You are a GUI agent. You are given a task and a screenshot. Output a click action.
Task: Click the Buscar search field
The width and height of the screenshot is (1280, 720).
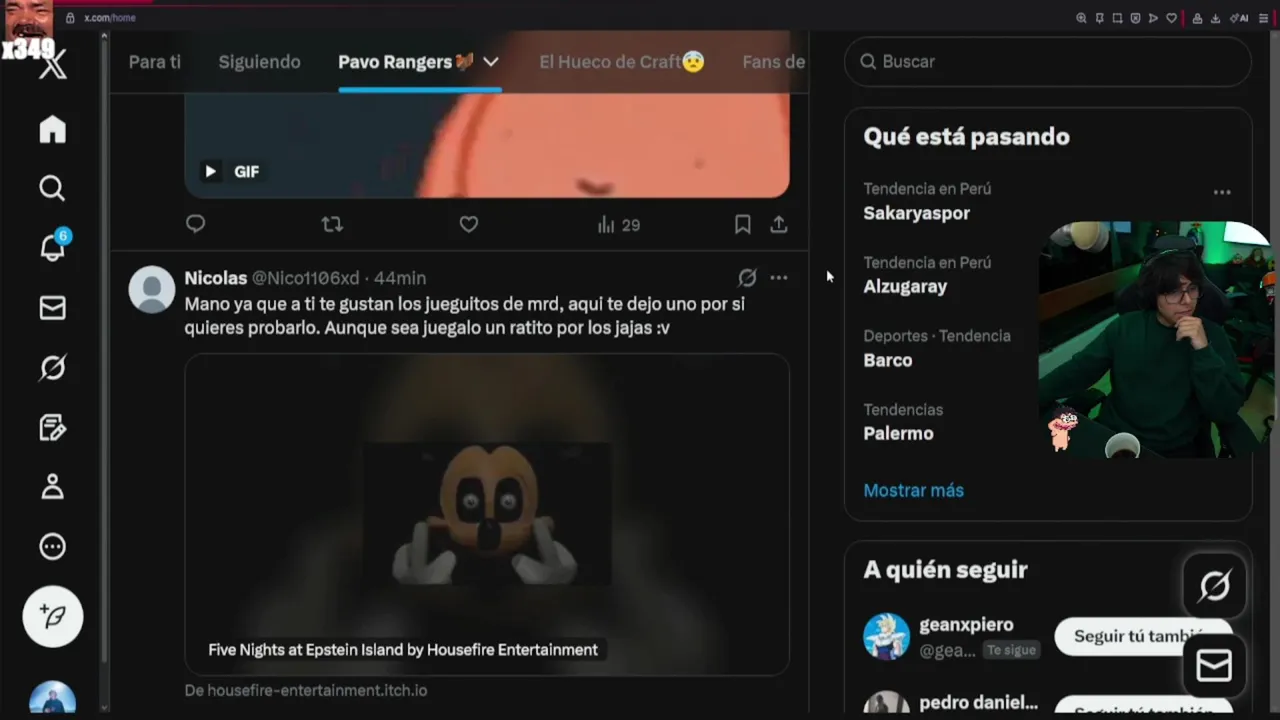1048,62
